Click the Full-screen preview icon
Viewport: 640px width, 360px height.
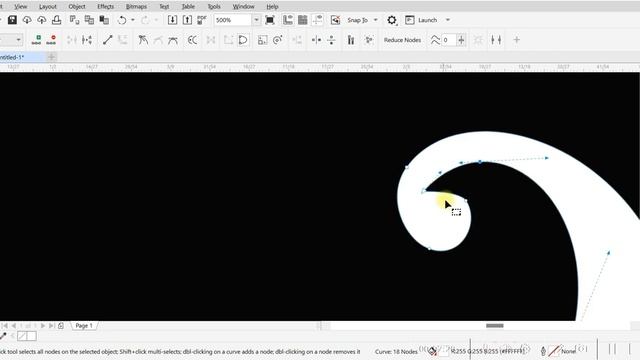point(270,20)
